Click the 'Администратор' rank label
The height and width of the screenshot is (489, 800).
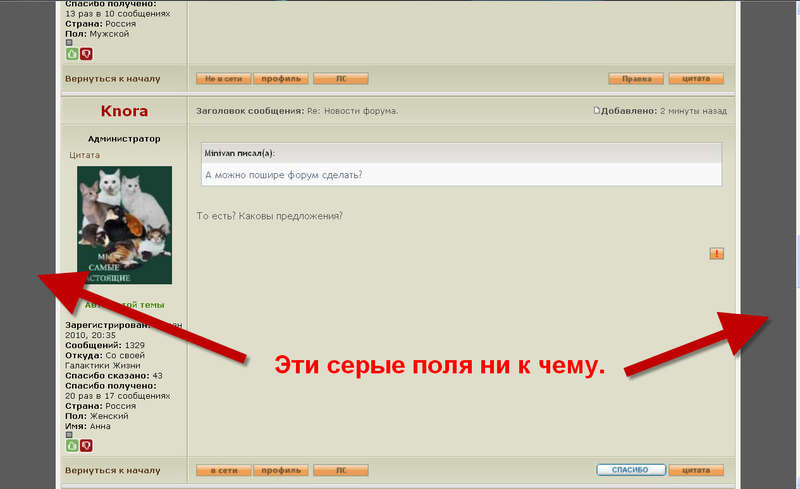pos(124,138)
